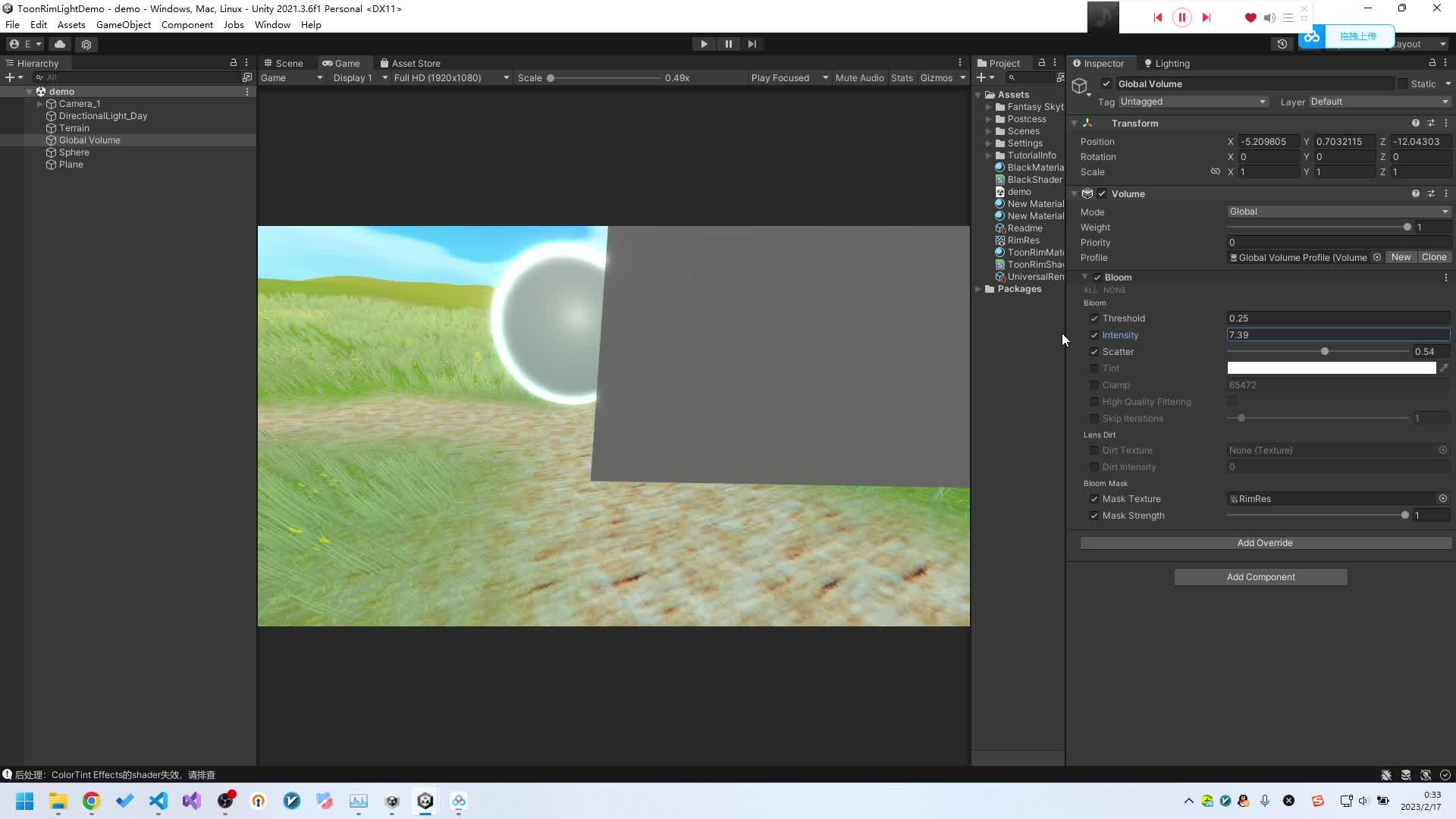Disable the Threshold override checkbox
Viewport: 1456px width, 819px height.
point(1094,318)
